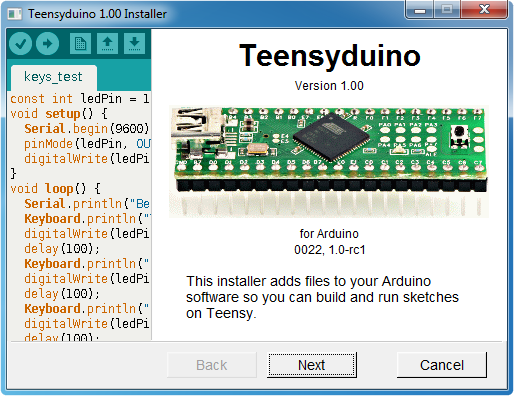Click the Verify checkmark icon

click(x=20, y=43)
